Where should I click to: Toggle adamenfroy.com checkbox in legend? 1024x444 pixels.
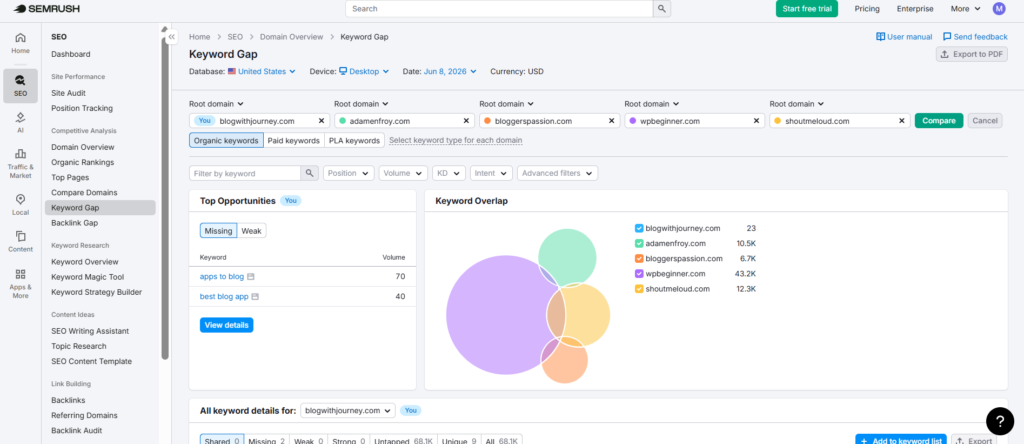point(639,244)
